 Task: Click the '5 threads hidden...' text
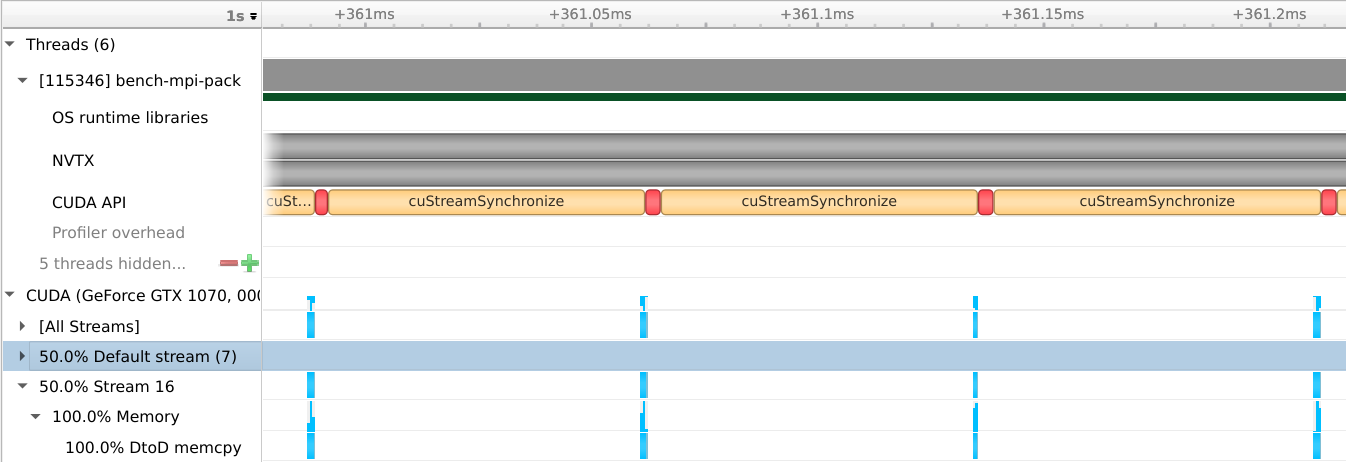(112, 264)
